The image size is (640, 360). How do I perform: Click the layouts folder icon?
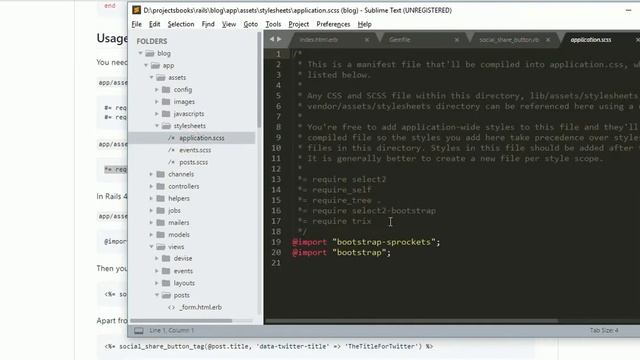point(166,283)
